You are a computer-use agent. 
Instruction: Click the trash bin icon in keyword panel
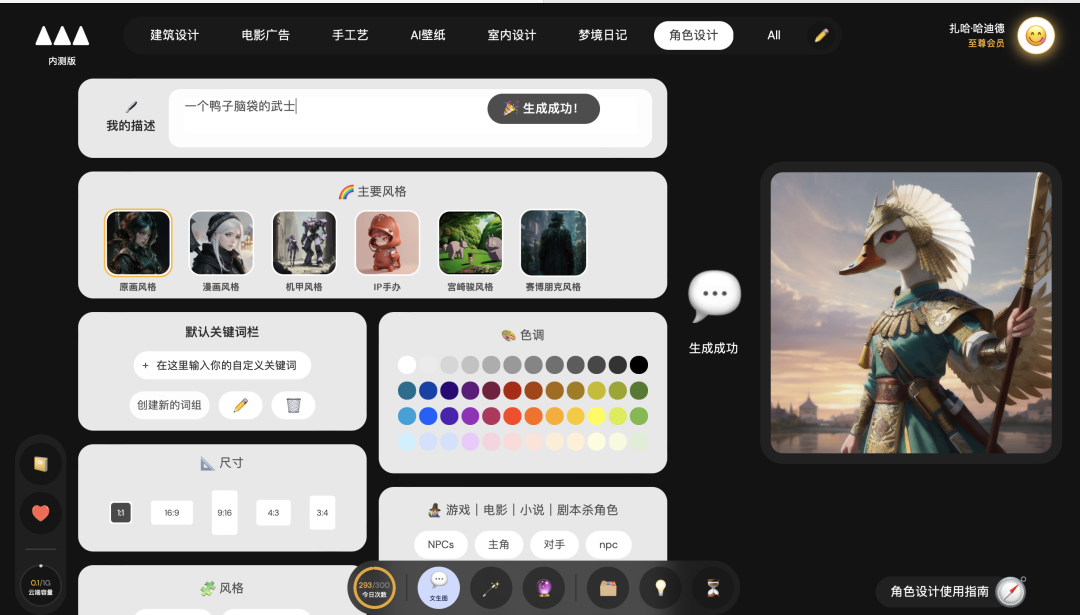[x=293, y=405]
